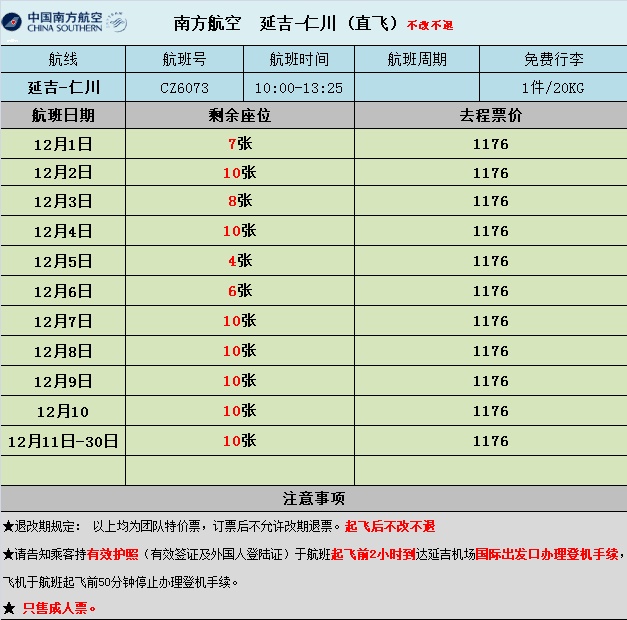
Task: Click the 航班周期 column header
Action: point(417,59)
